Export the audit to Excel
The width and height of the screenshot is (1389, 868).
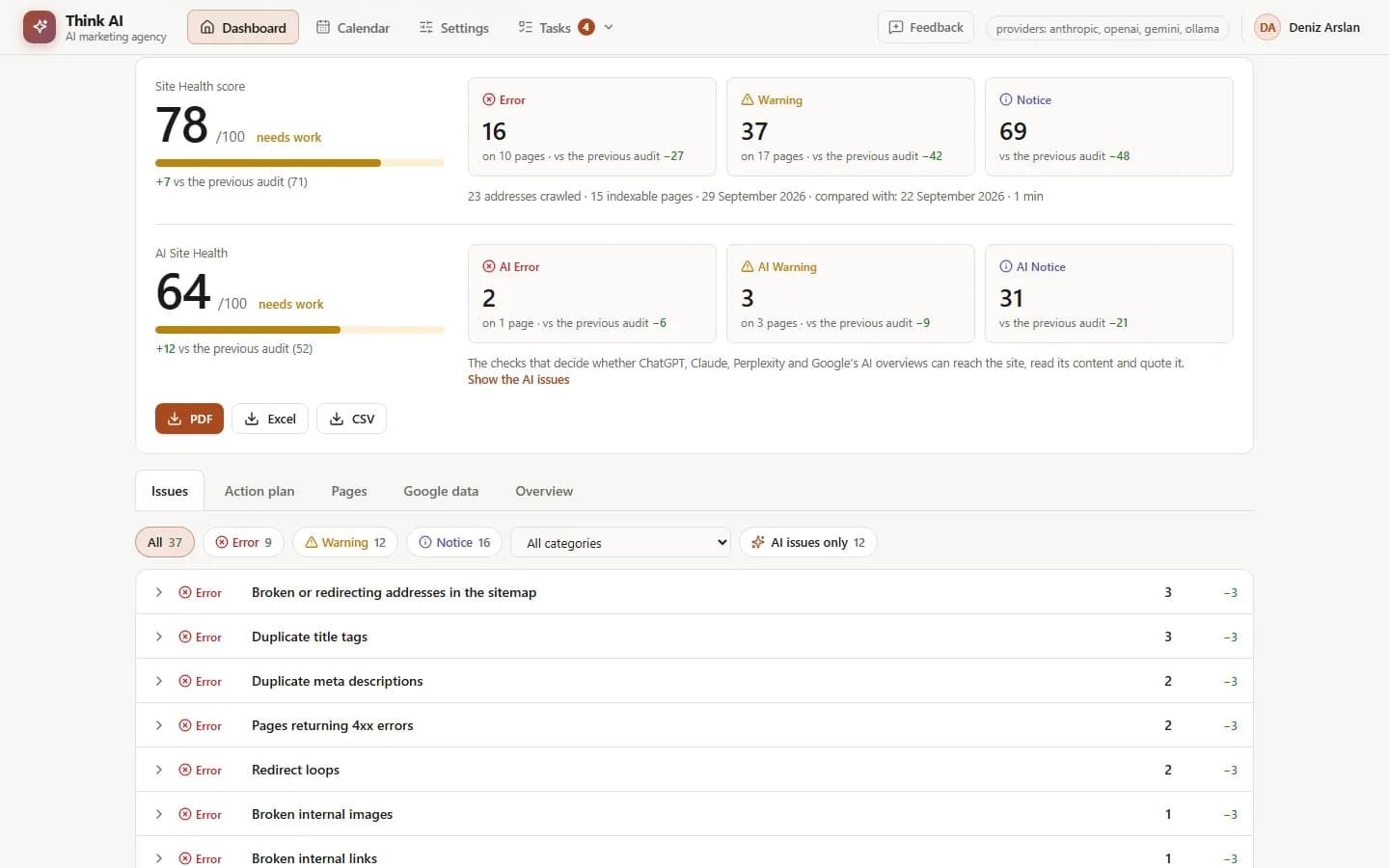coord(270,419)
